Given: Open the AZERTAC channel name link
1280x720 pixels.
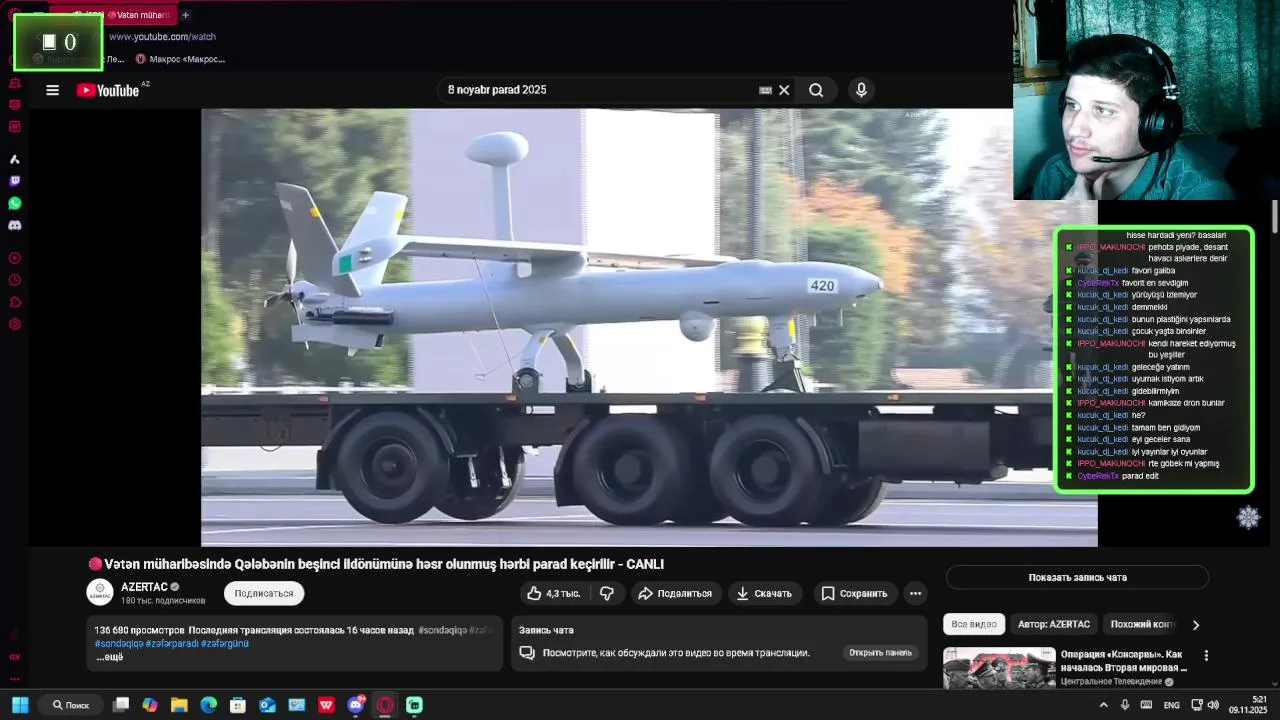Looking at the screenshot, I should (x=144, y=587).
